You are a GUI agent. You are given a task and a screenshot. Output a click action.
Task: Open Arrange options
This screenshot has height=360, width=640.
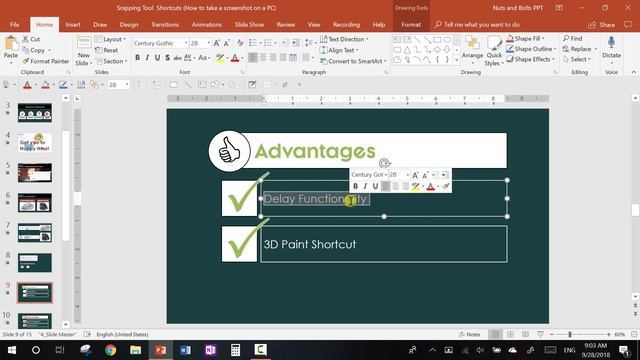(x=472, y=50)
